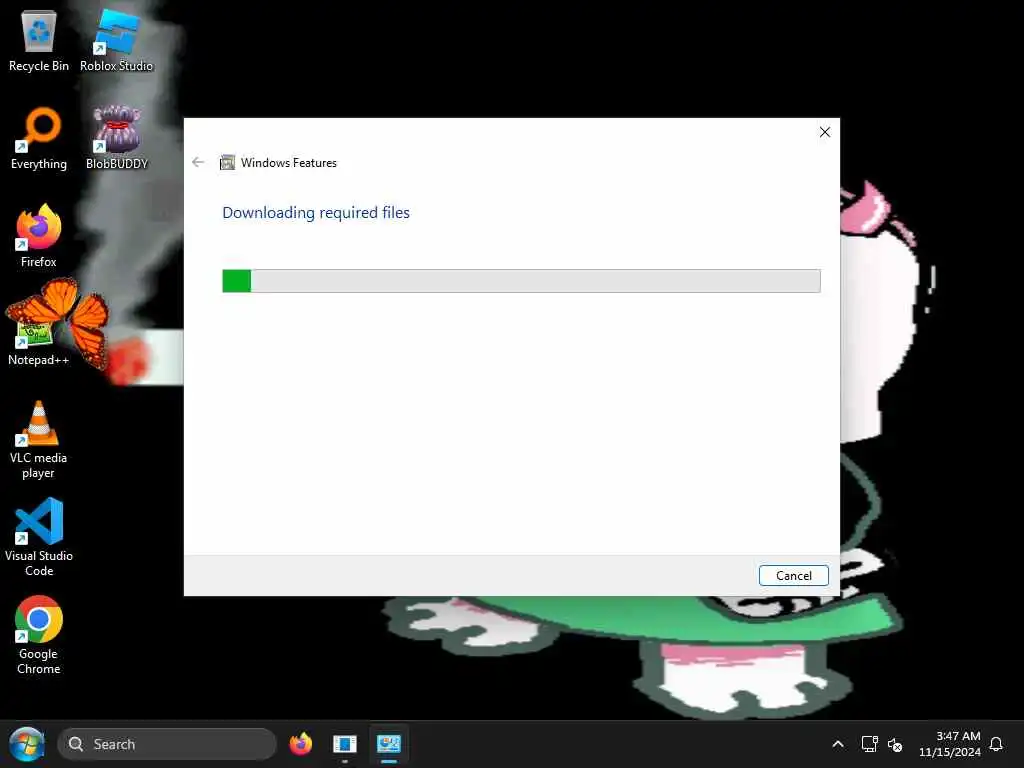Open Firefox from the taskbar
This screenshot has height=768, width=1024.
point(300,744)
